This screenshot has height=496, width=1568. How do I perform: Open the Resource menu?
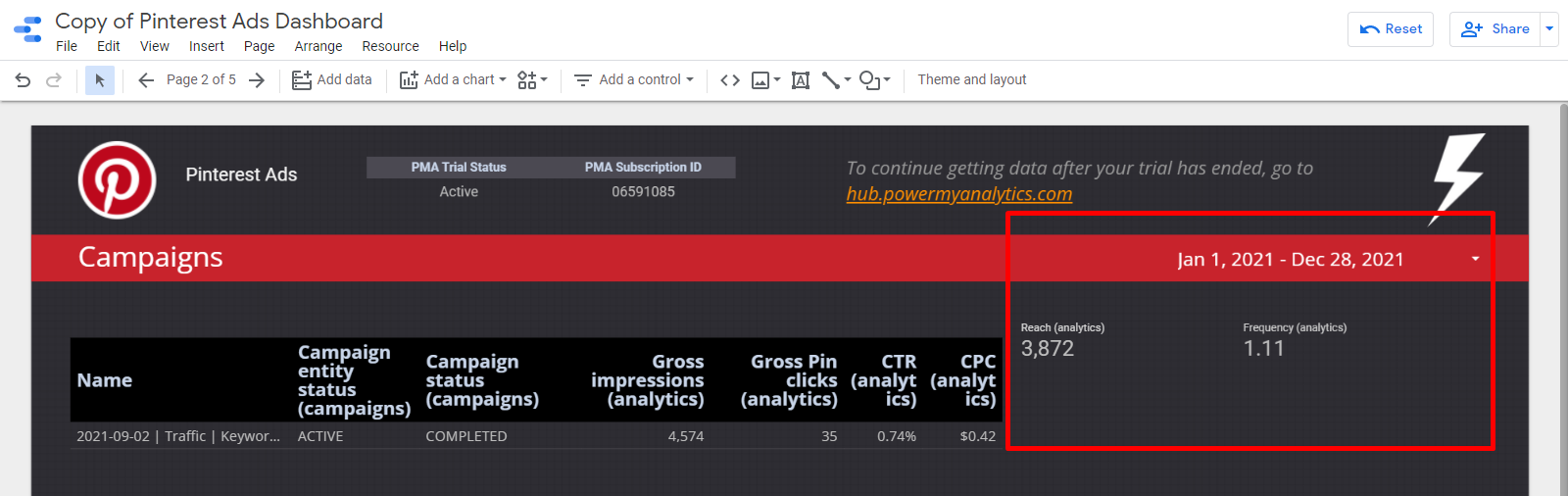click(390, 46)
